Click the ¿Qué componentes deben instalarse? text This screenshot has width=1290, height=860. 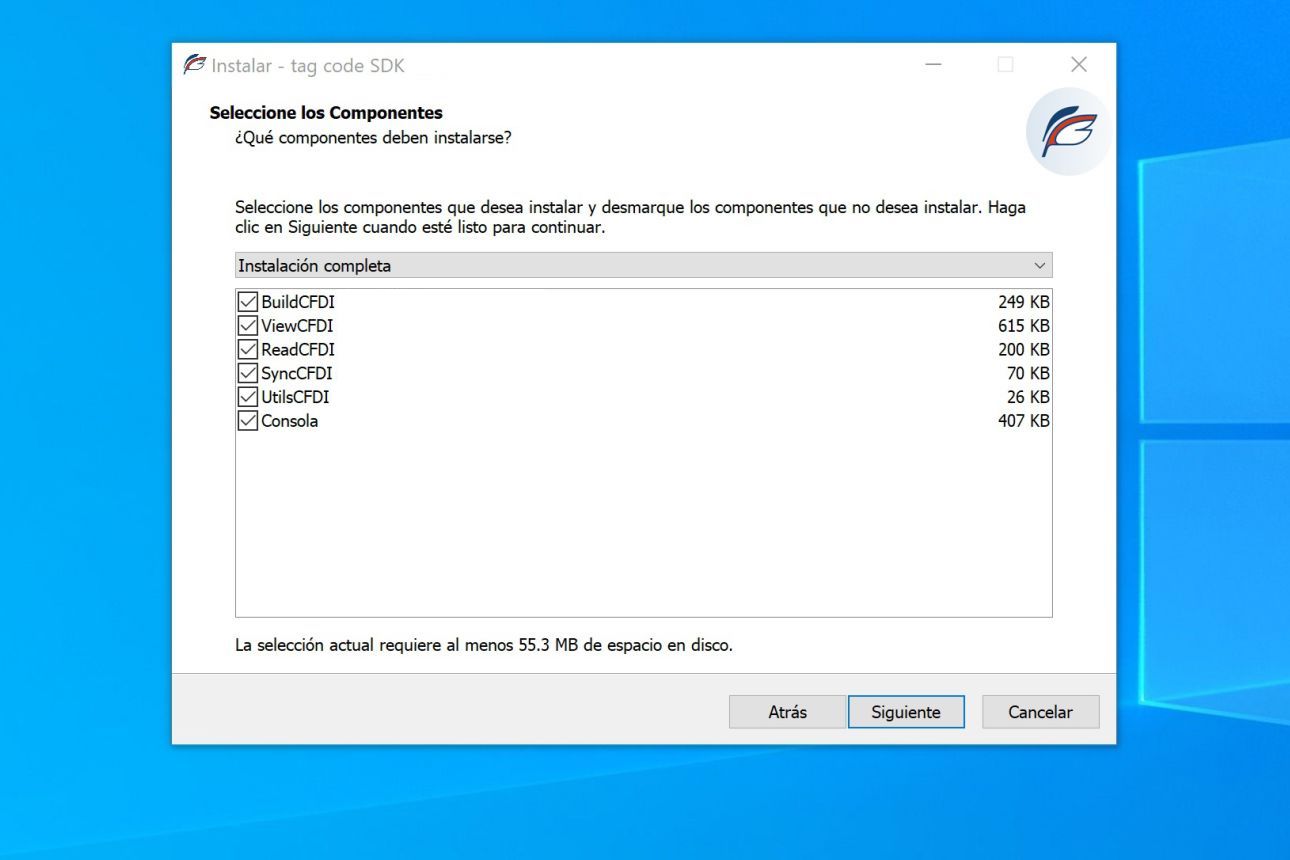[x=373, y=137]
